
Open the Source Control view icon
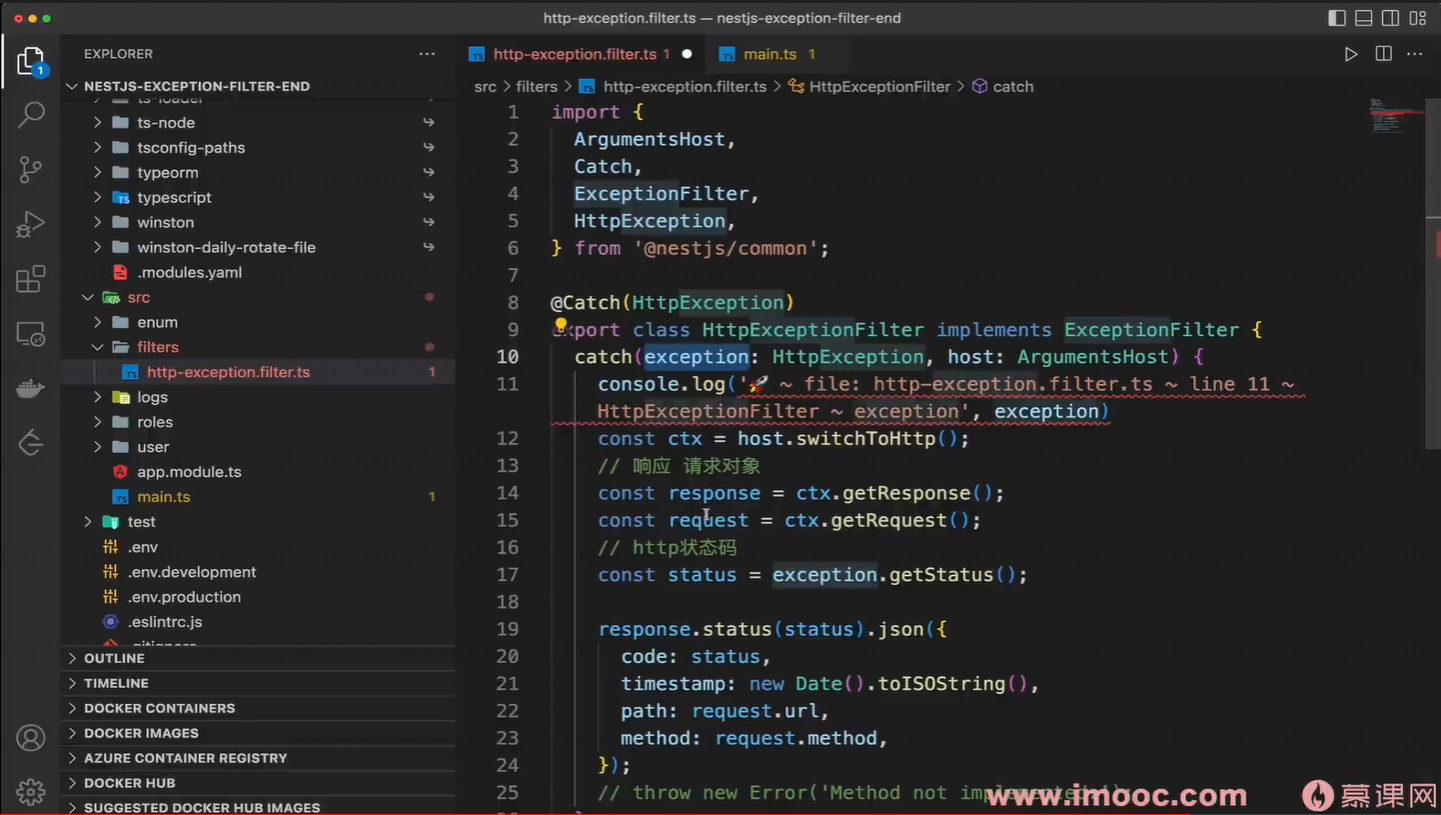(31, 169)
